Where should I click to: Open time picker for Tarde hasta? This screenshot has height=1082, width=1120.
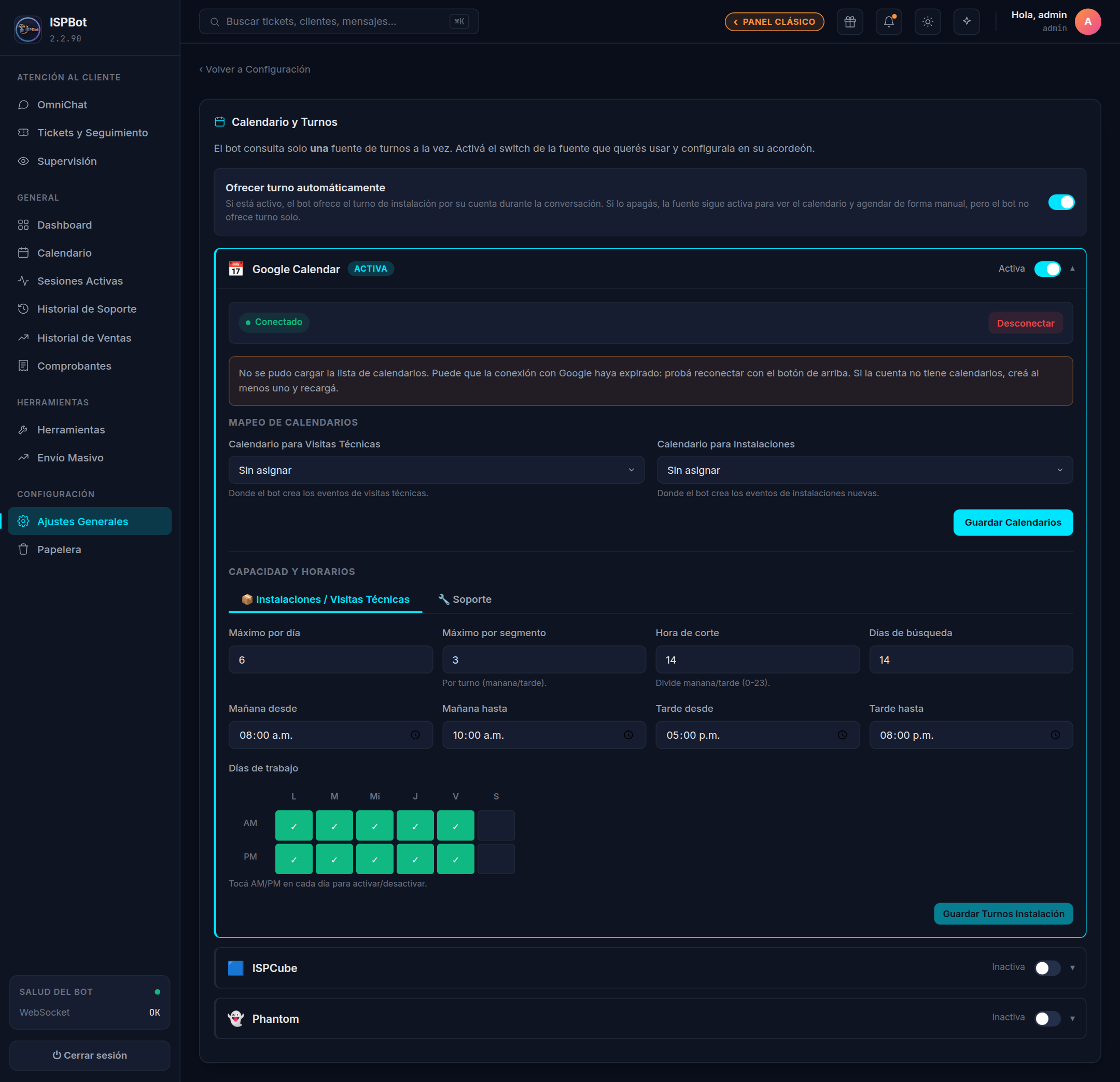pyautogui.click(x=1055, y=735)
